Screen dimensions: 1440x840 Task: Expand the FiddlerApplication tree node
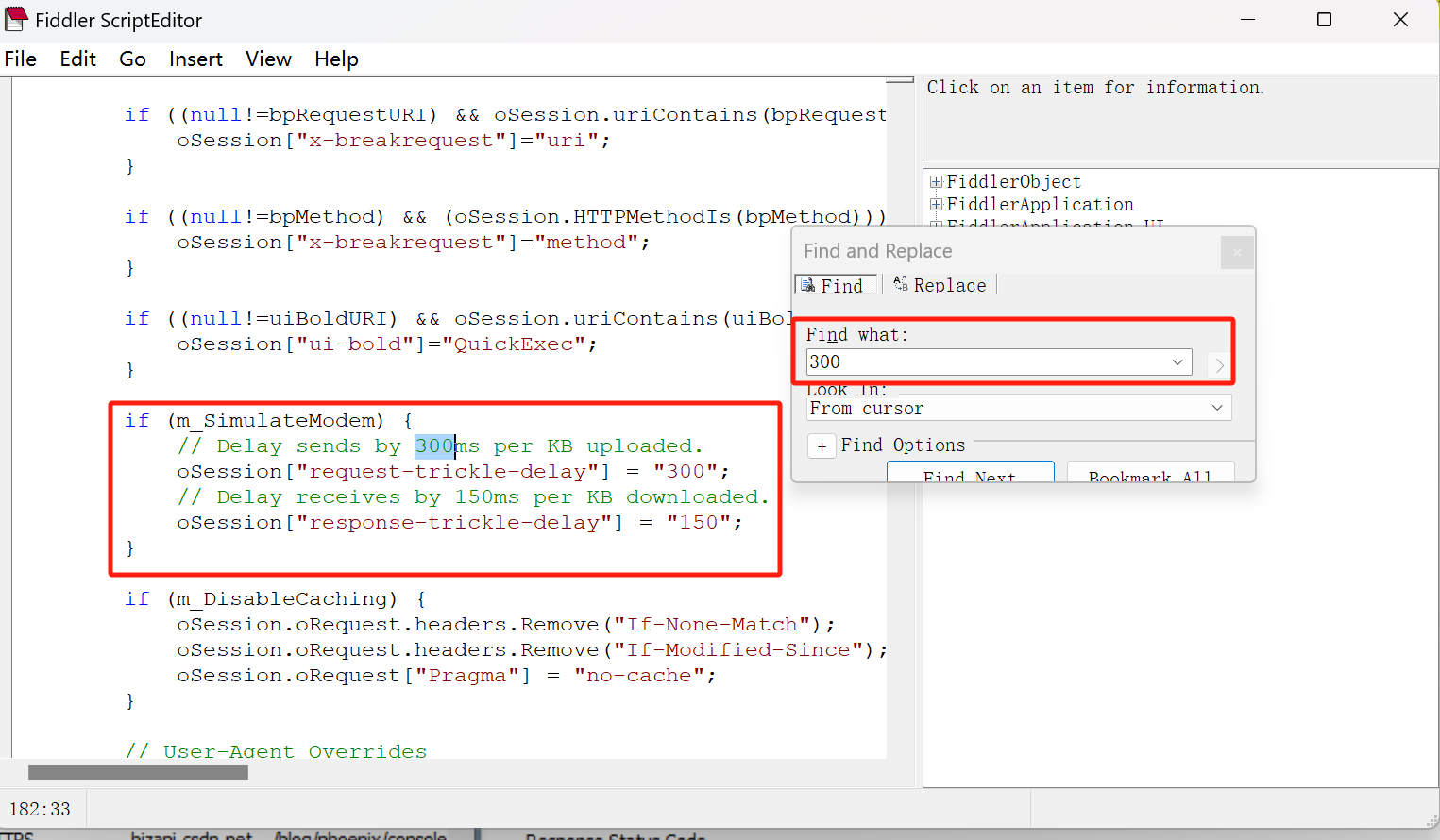coord(936,204)
